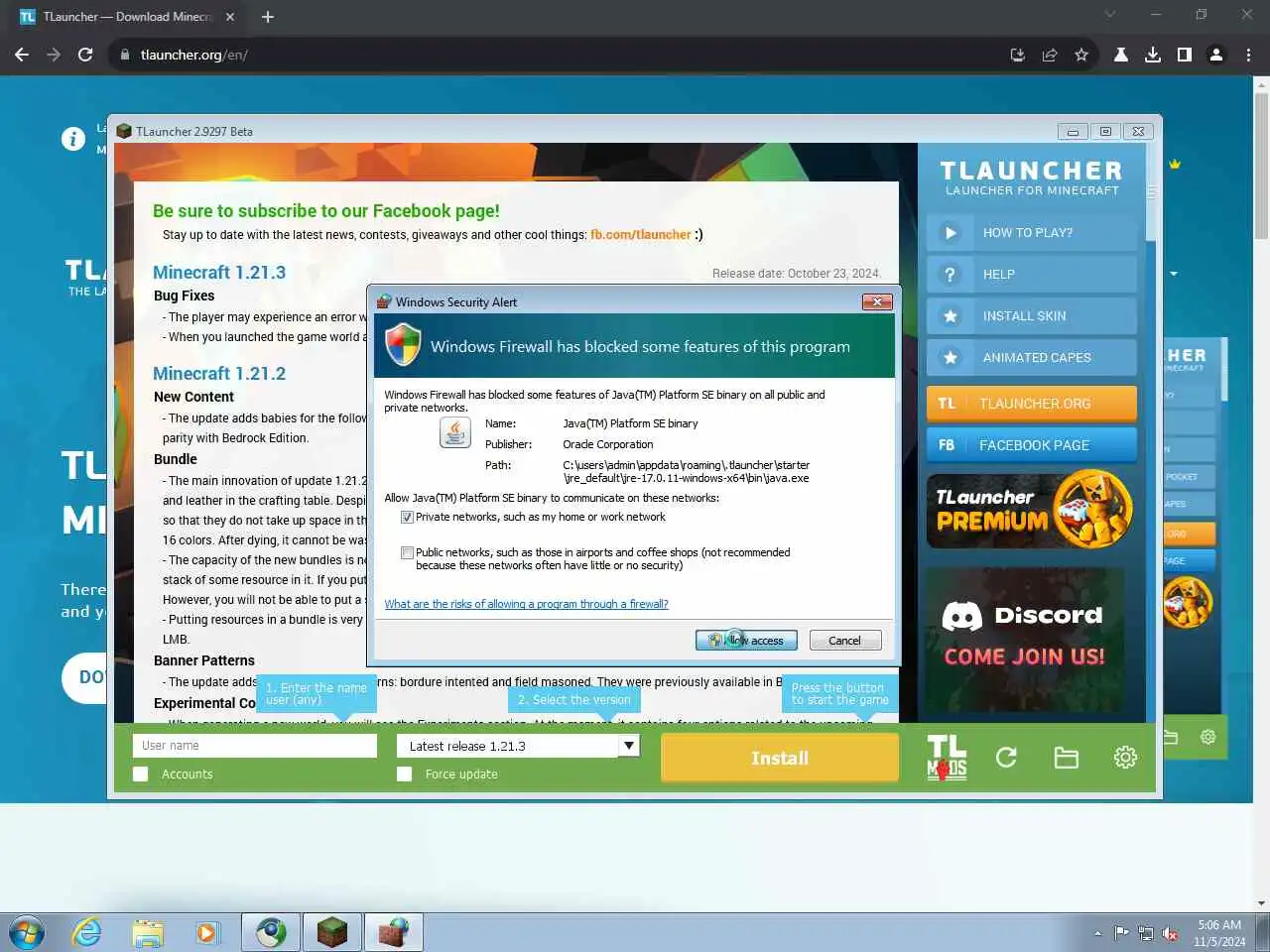Bookmark this page with the star icon

pos(1081,55)
